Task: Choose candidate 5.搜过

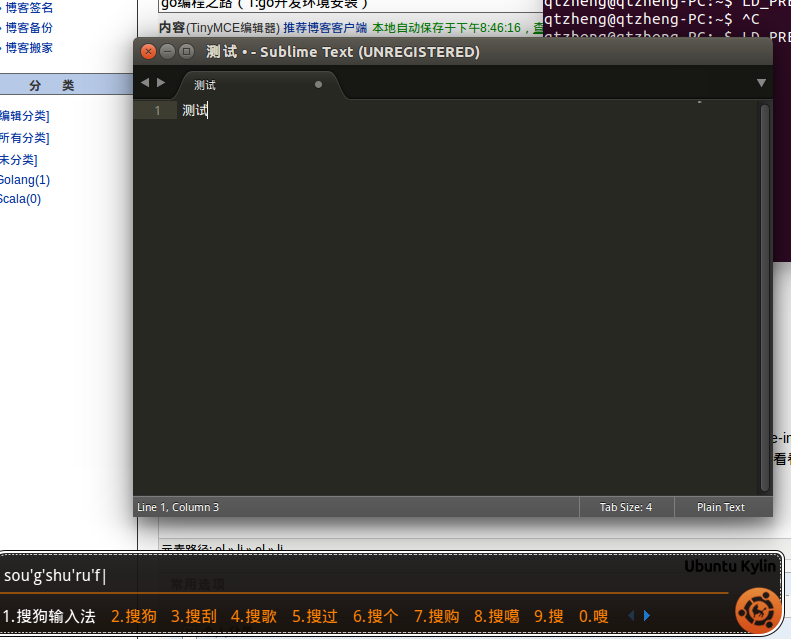Action: pyautogui.click(x=315, y=616)
